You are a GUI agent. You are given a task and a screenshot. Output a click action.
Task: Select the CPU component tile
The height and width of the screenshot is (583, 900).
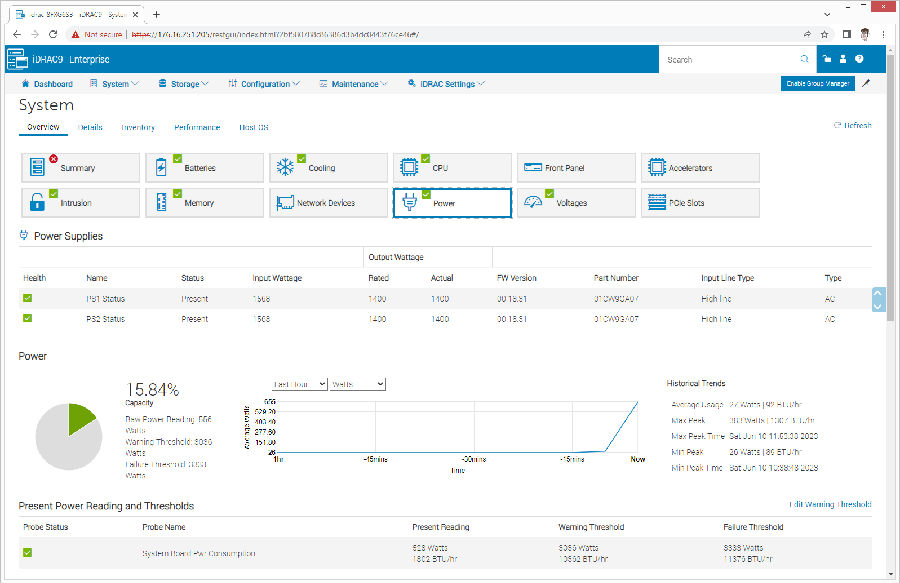[451, 168]
